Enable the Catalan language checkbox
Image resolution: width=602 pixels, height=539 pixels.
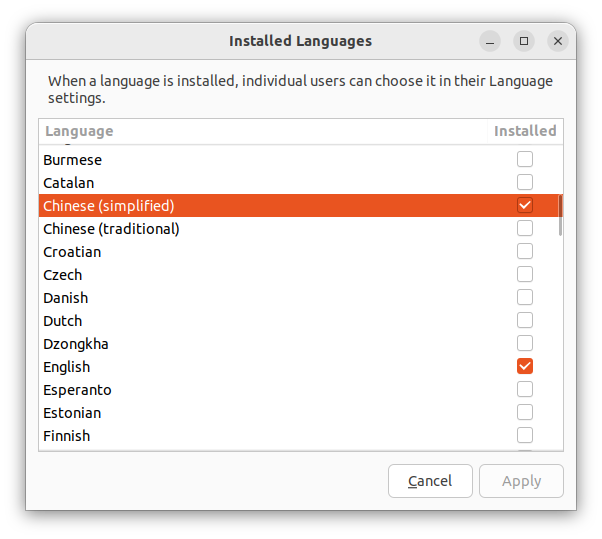point(525,182)
